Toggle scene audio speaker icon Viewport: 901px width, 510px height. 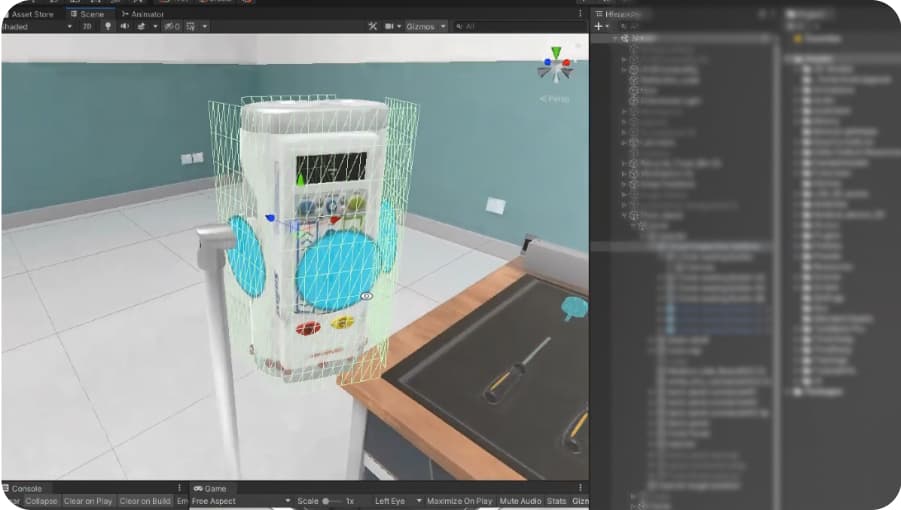[123, 26]
